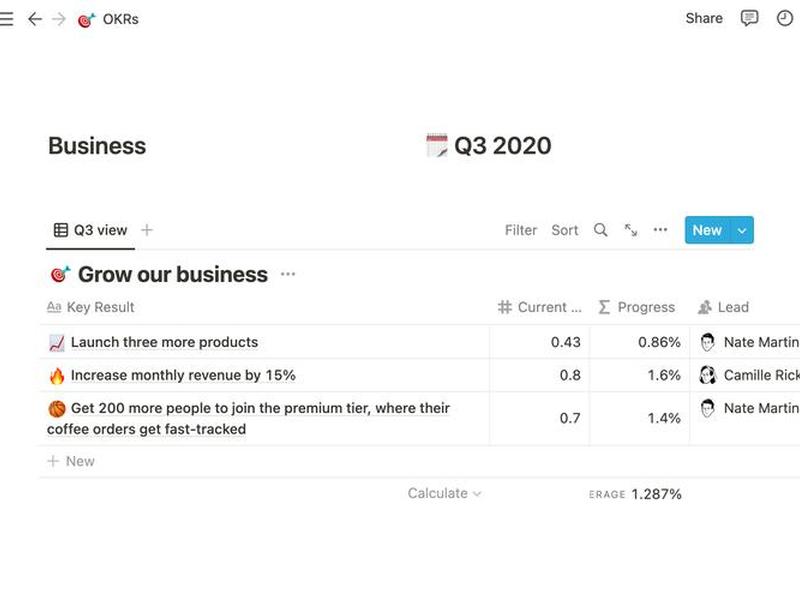Open the Sort option
The width and height of the screenshot is (800, 600).
tap(565, 230)
